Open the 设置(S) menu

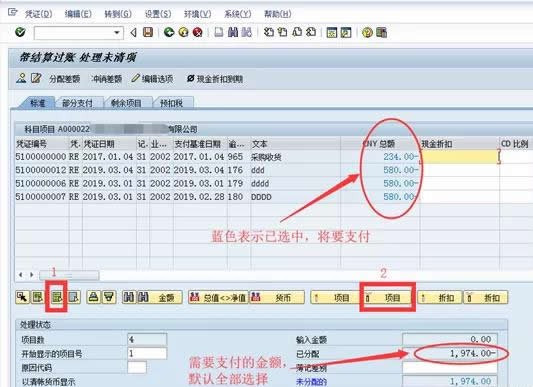tap(158, 14)
